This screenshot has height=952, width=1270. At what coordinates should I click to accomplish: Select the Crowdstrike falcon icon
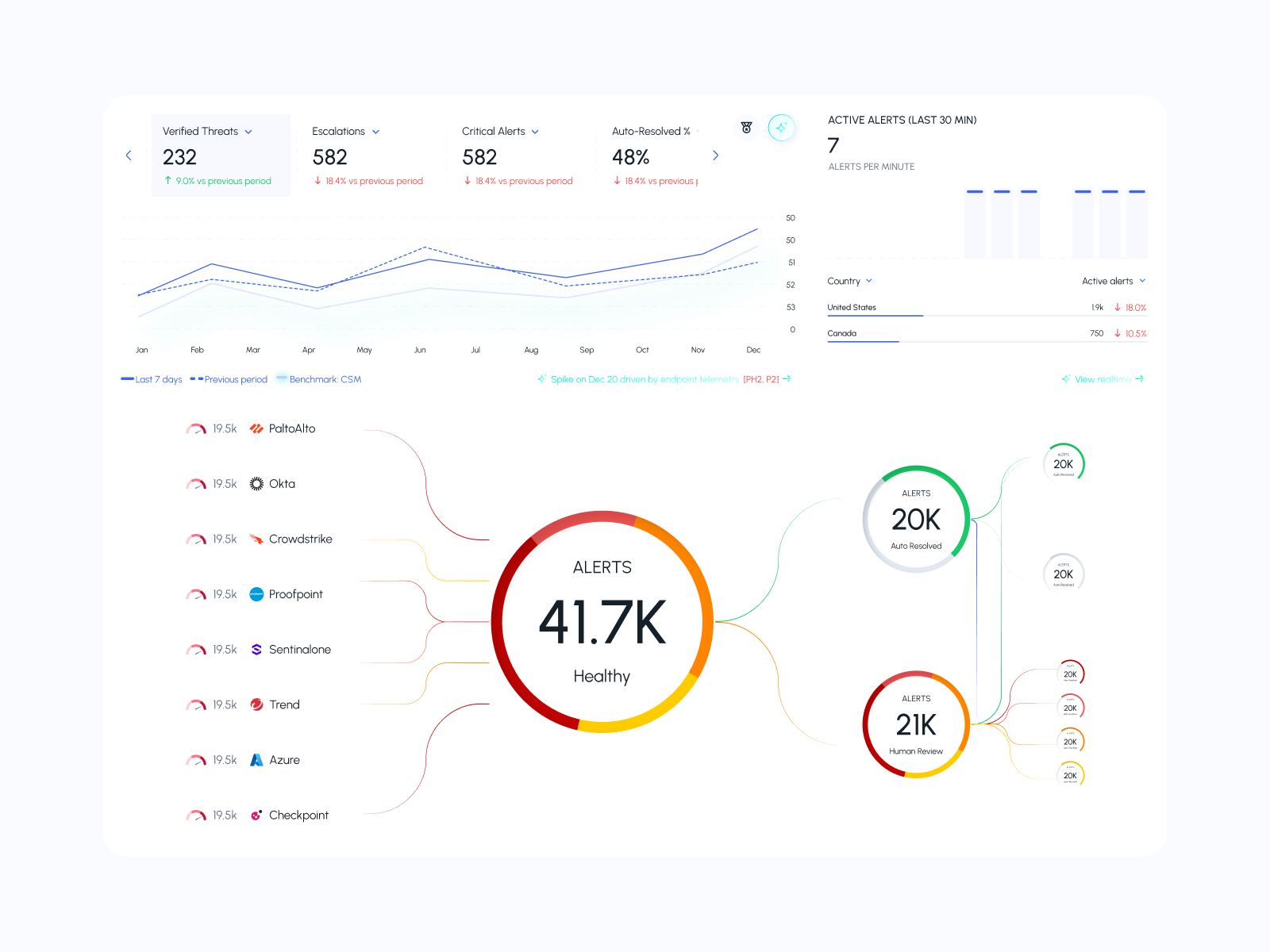tap(256, 539)
